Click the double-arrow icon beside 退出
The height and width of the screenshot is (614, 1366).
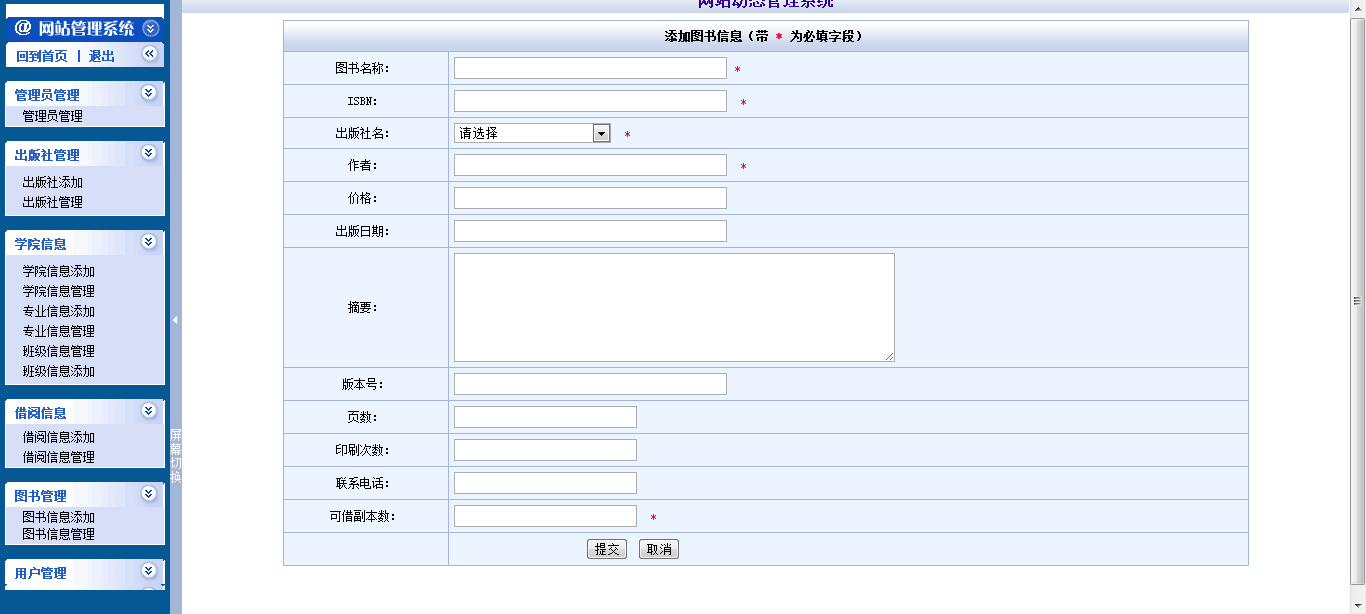click(x=150, y=54)
